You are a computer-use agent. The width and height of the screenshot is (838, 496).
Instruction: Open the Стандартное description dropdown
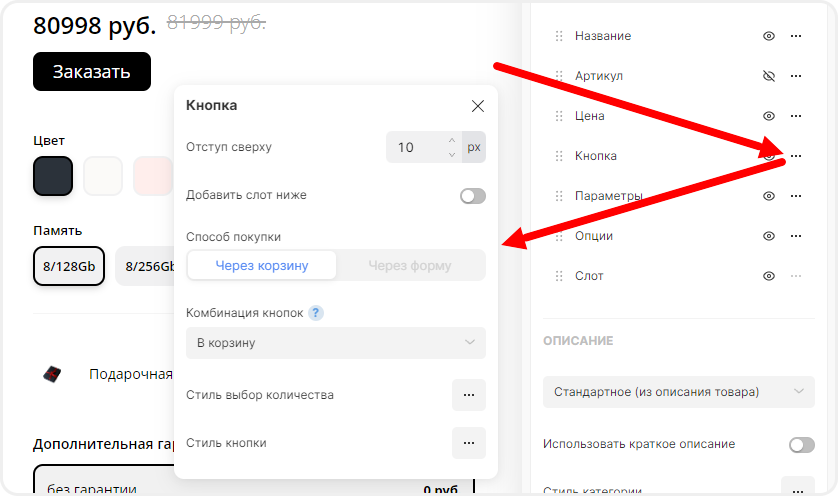point(678,391)
